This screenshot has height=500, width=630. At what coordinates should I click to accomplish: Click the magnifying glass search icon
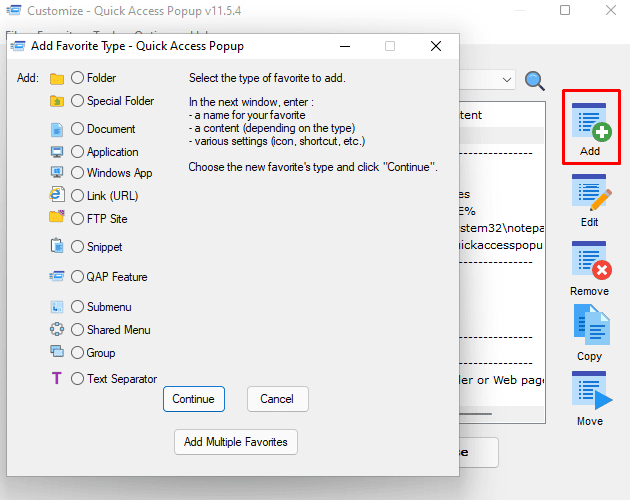click(535, 80)
